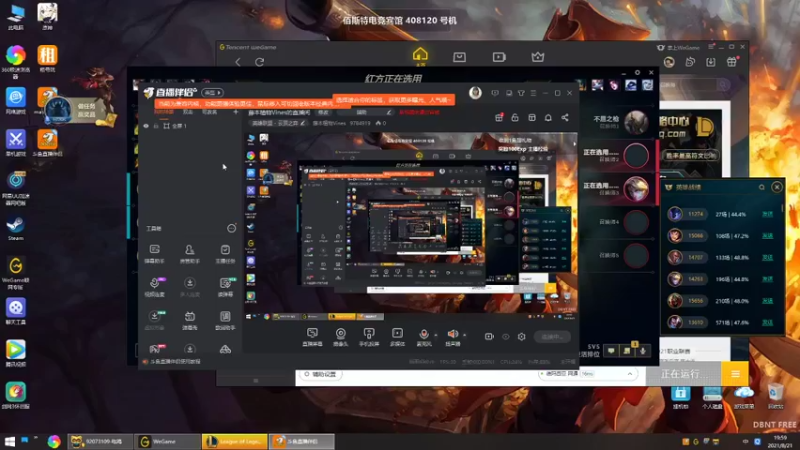Select the third scene tab

click(210, 112)
